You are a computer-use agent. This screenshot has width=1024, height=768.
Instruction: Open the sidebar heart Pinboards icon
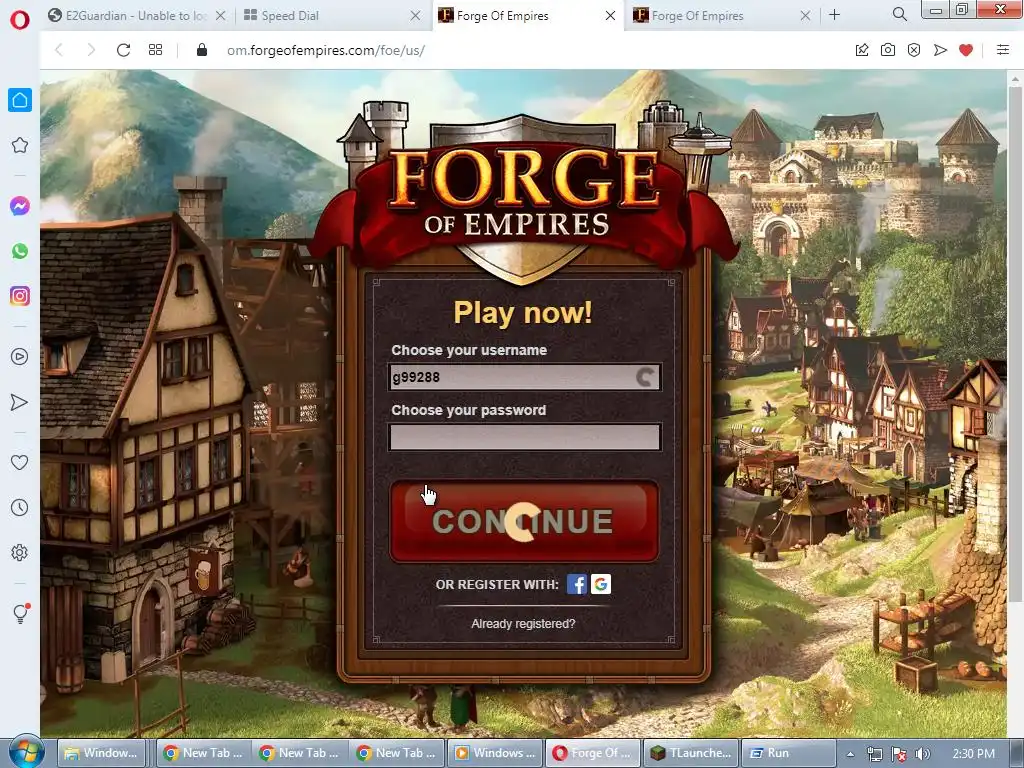click(x=20, y=462)
